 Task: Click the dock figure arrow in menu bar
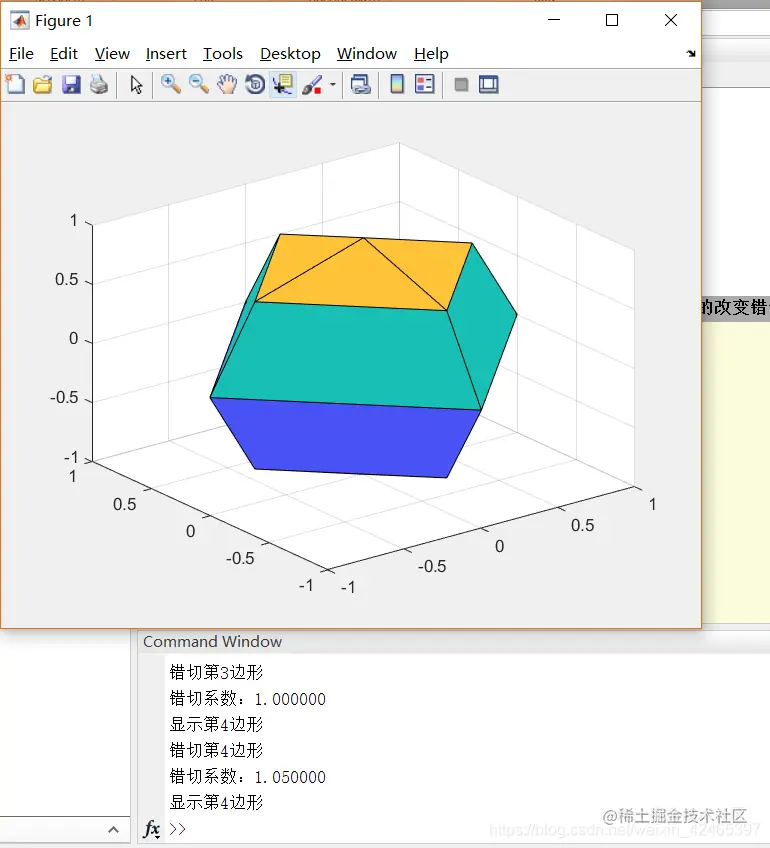click(x=691, y=54)
